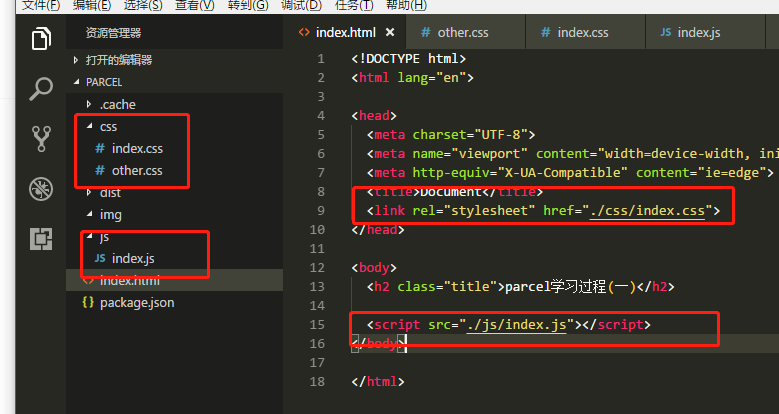779x414 pixels.
Task: Click the lang="en" attribute text
Action: tap(432, 78)
